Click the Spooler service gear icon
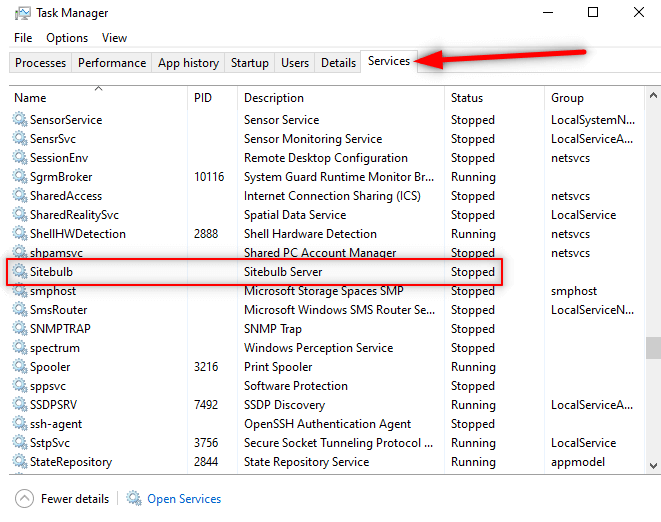 pyautogui.click(x=20, y=367)
